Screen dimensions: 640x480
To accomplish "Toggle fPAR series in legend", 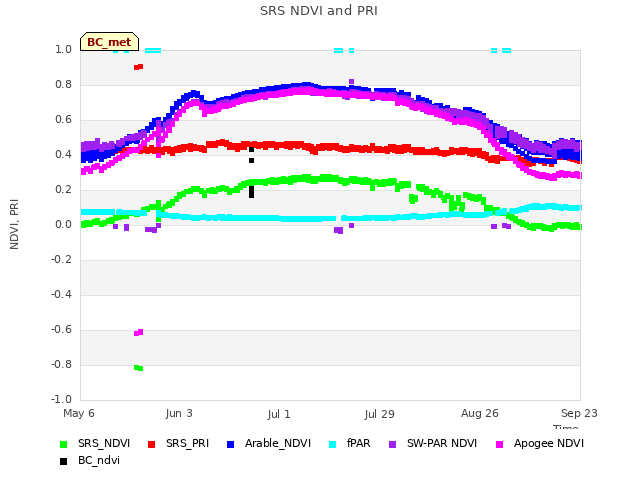I will [x=350, y=444].
